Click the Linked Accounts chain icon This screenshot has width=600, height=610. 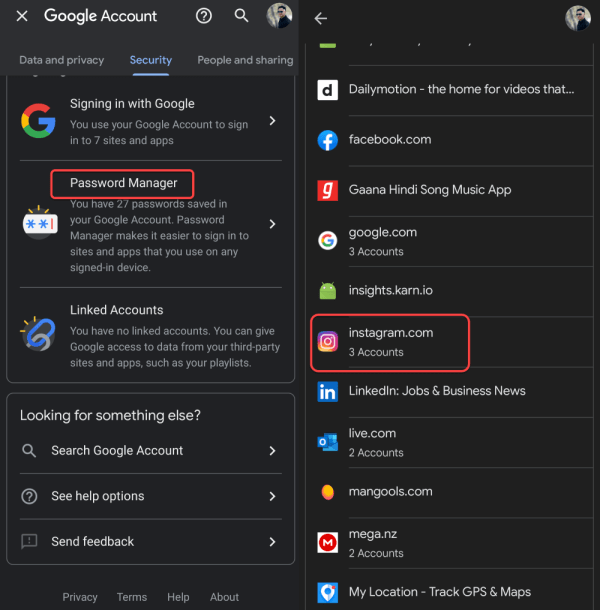[38, 334]
